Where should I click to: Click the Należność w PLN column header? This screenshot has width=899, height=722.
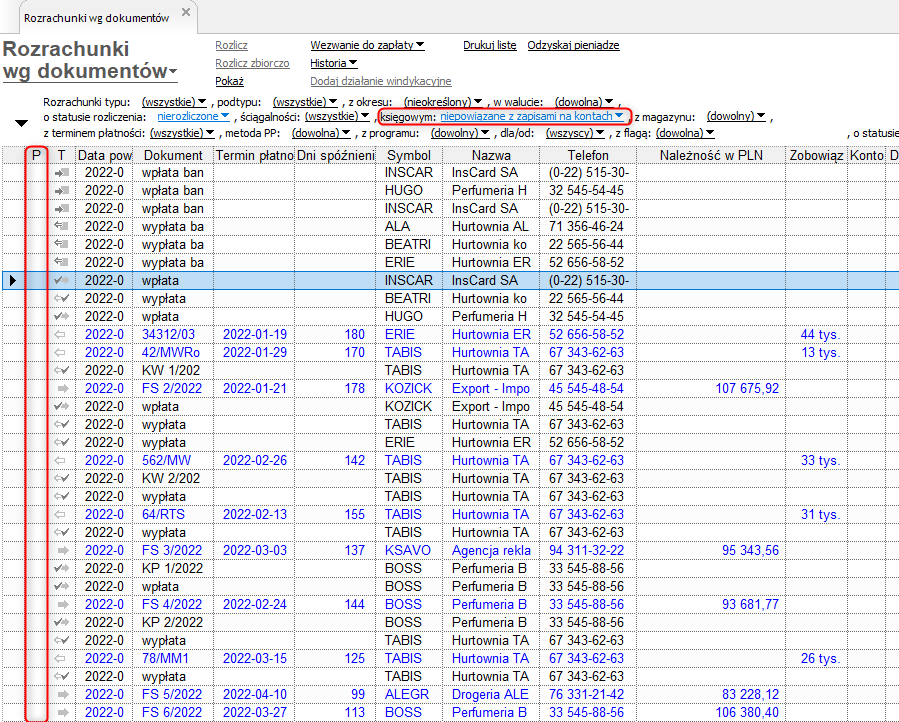(x=710, y=155)
